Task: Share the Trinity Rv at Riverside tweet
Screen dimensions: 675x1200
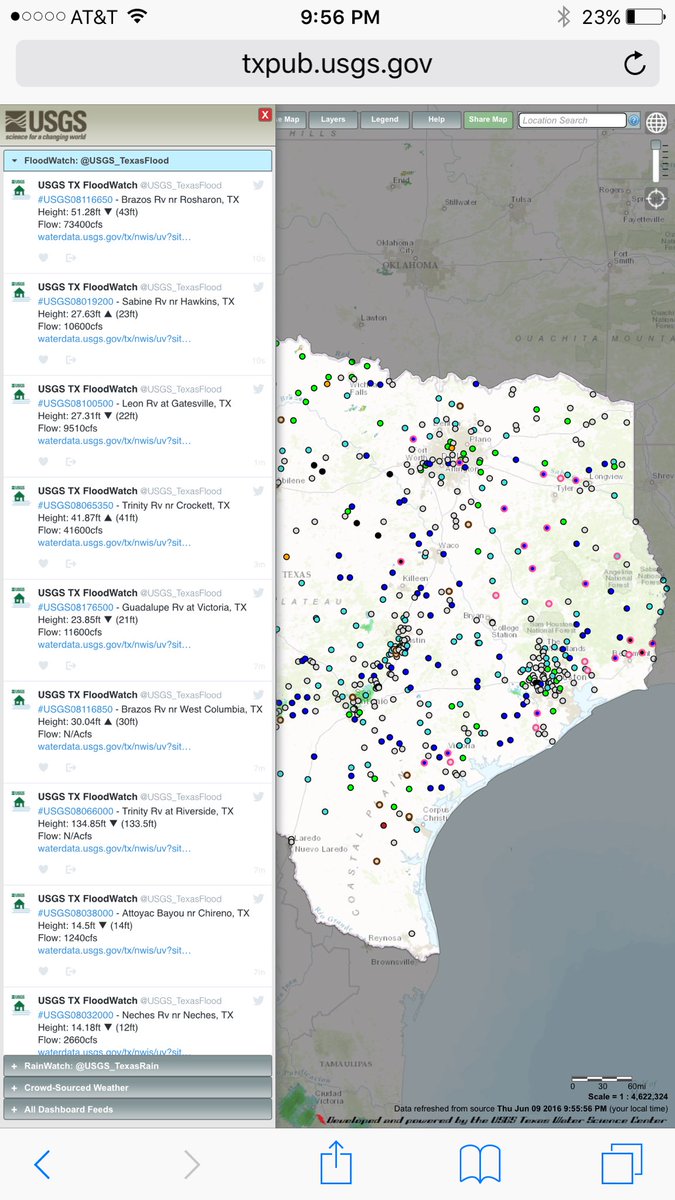Action: (x=71, y=870)
